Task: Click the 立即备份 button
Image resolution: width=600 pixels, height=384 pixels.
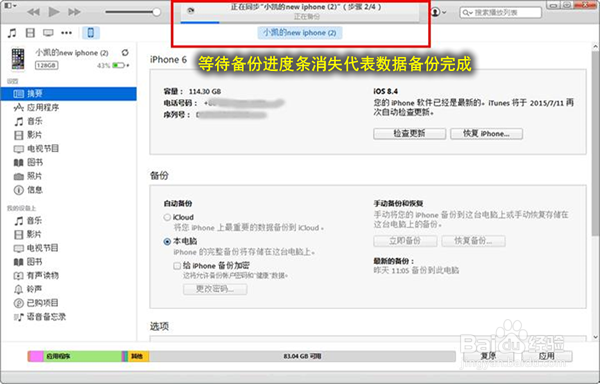Action: tap(405, 241)
